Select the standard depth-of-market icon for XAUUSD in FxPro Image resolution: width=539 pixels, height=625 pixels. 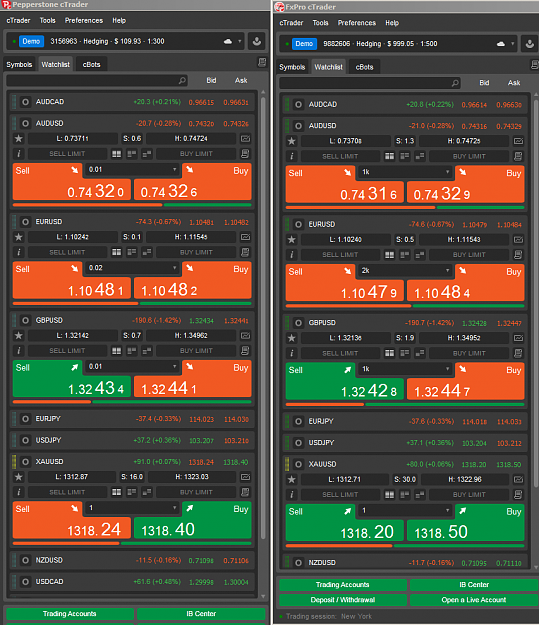coord(389,495)
